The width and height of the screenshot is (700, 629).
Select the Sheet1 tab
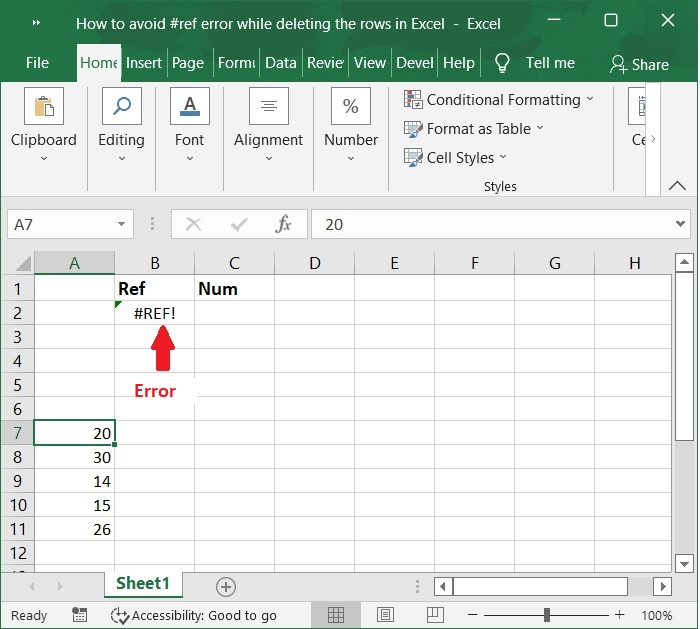pos(143,583)
